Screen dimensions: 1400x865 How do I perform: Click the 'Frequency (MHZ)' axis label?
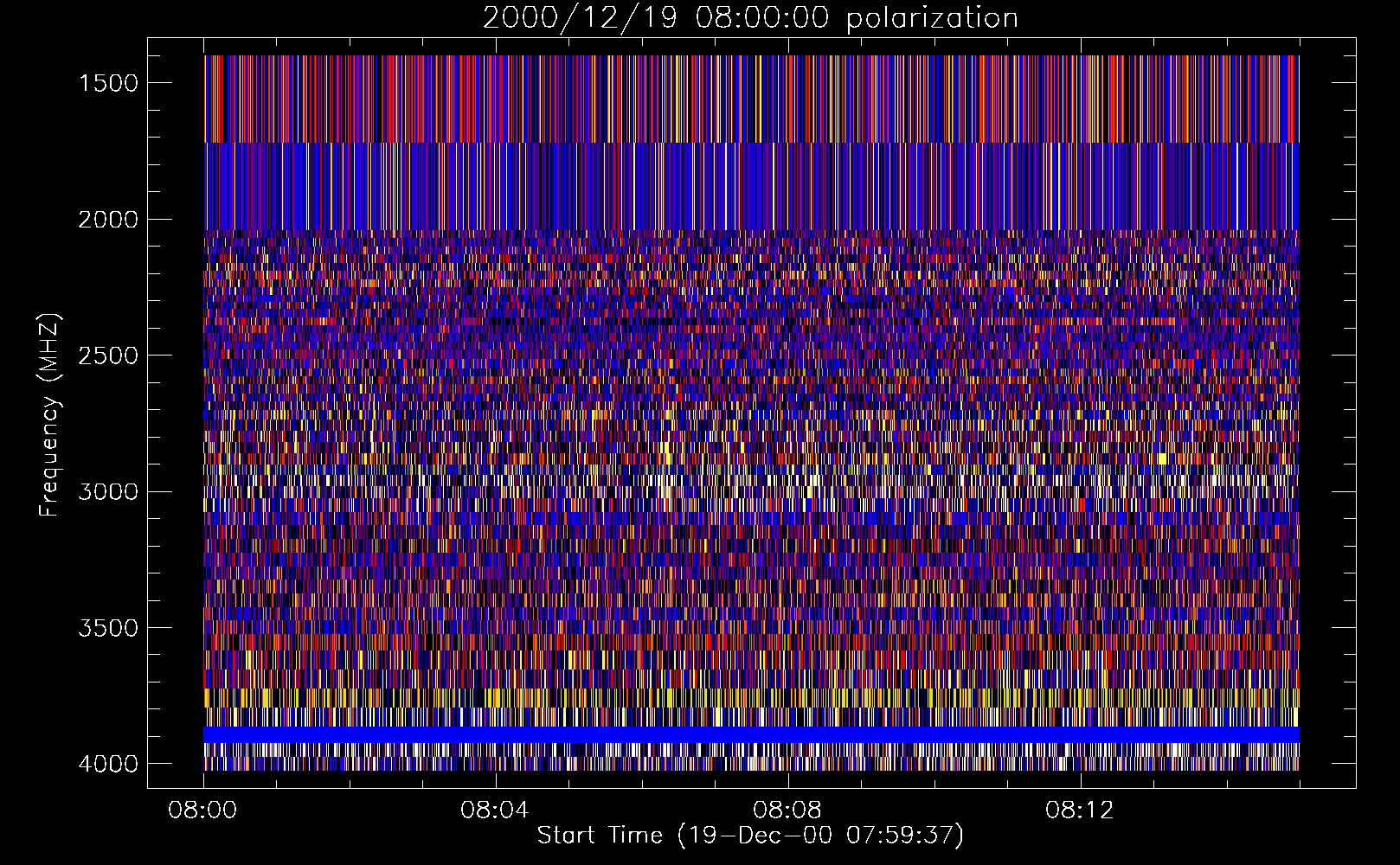point(50,415)
